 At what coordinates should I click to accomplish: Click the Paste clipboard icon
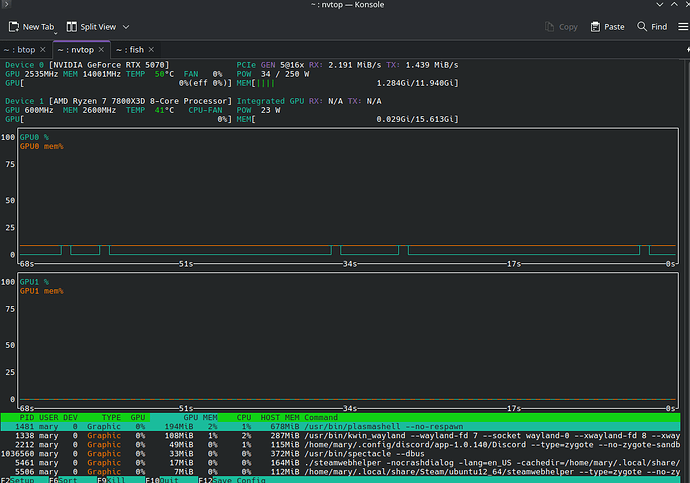595,27
